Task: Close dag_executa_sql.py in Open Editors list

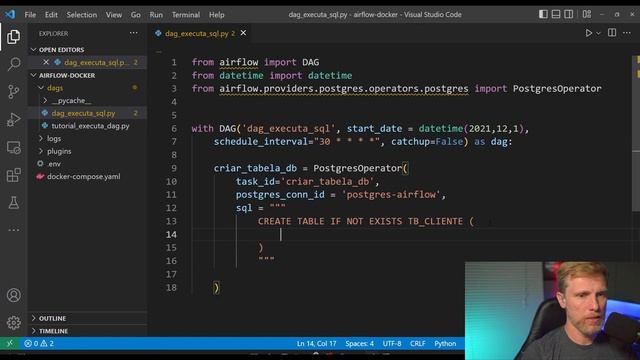Action: [x=46, y=62]
